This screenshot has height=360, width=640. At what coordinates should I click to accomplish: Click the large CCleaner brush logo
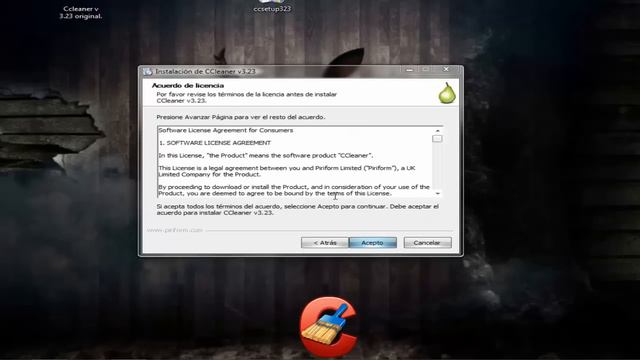(329, 327)
